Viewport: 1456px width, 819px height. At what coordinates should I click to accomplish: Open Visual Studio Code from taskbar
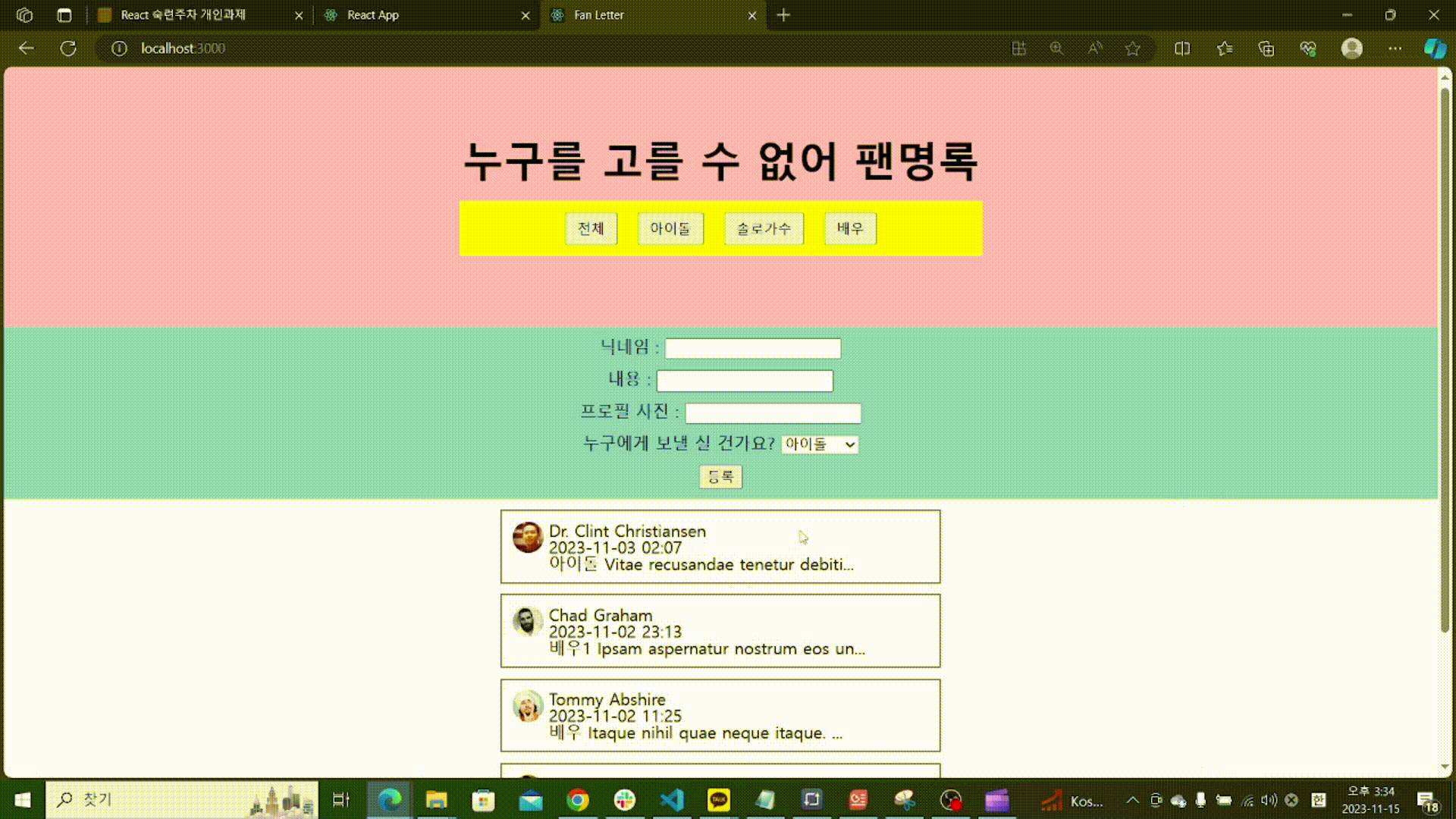(671, 800)
